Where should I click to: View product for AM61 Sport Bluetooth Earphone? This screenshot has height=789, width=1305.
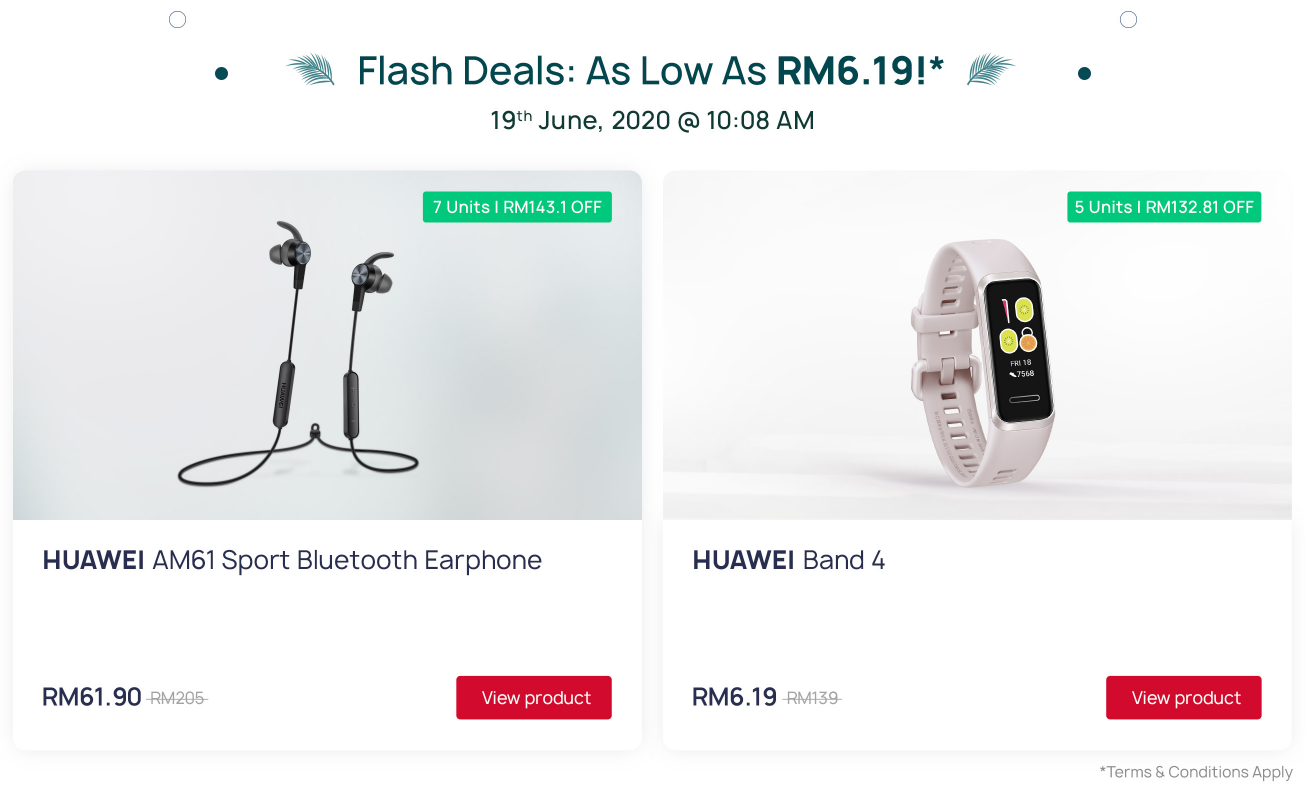coord(534,698)
